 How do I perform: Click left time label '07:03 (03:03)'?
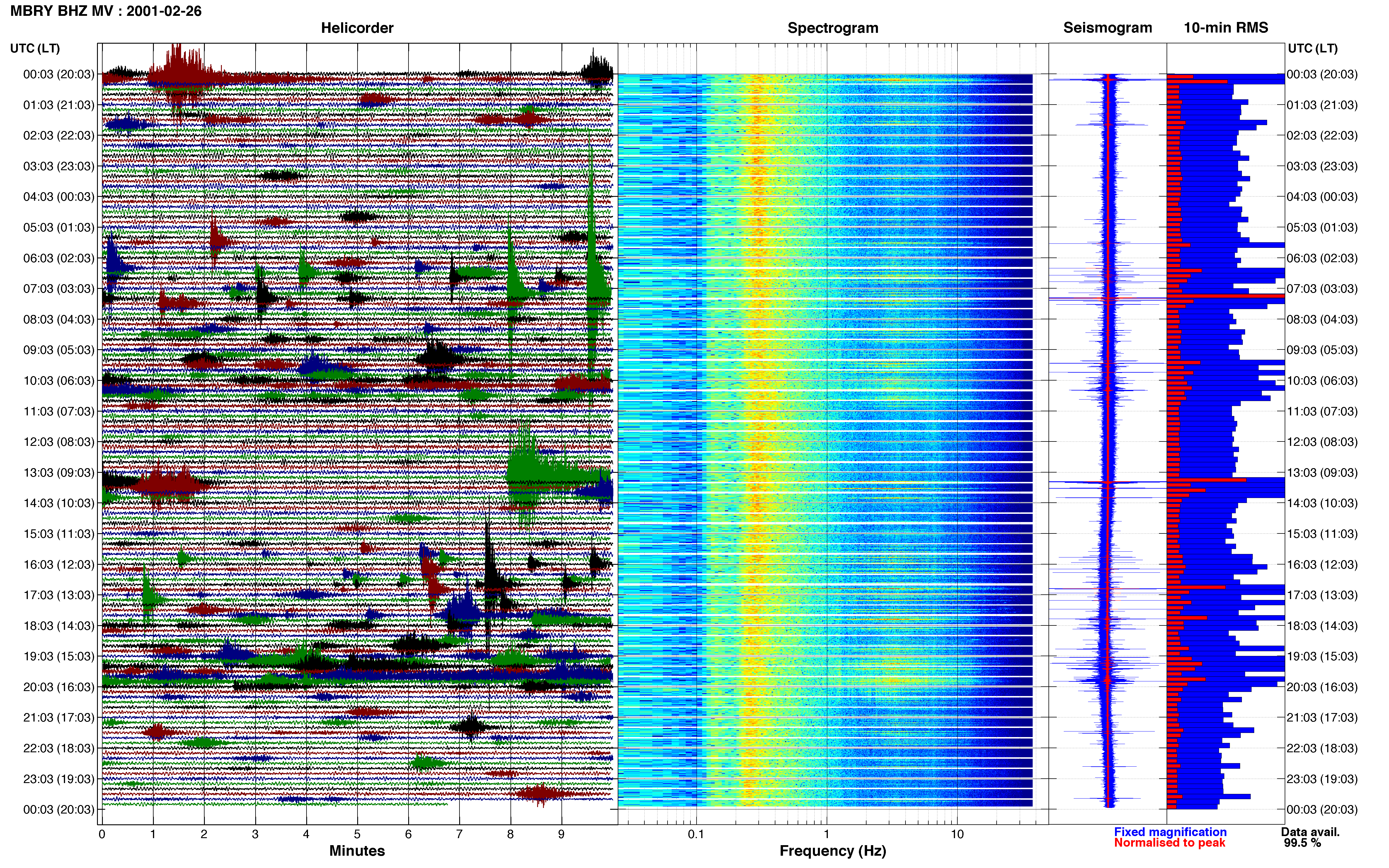pyautogui.click(x=59, y=289)
